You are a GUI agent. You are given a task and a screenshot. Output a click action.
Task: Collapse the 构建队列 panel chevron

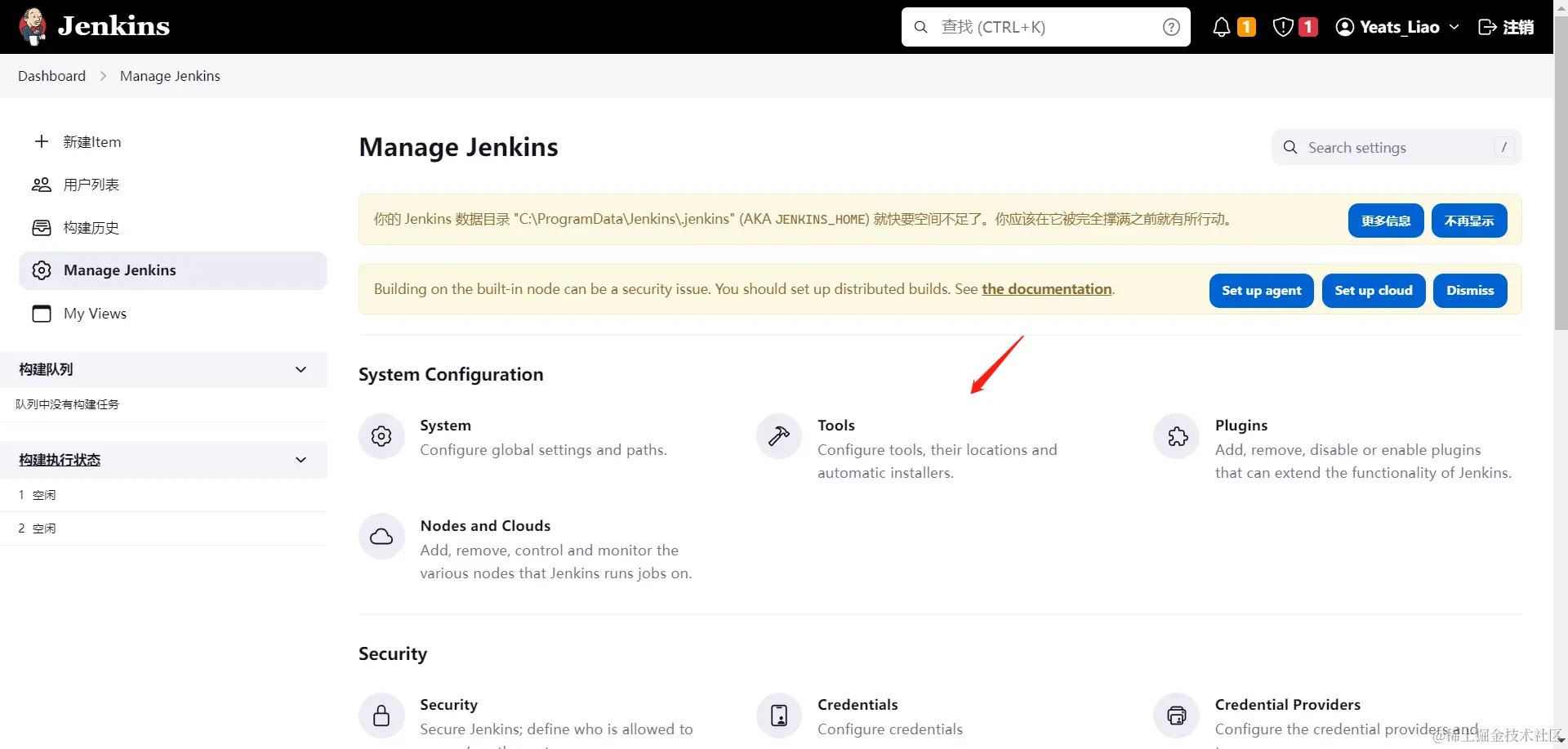pos(301,369)
